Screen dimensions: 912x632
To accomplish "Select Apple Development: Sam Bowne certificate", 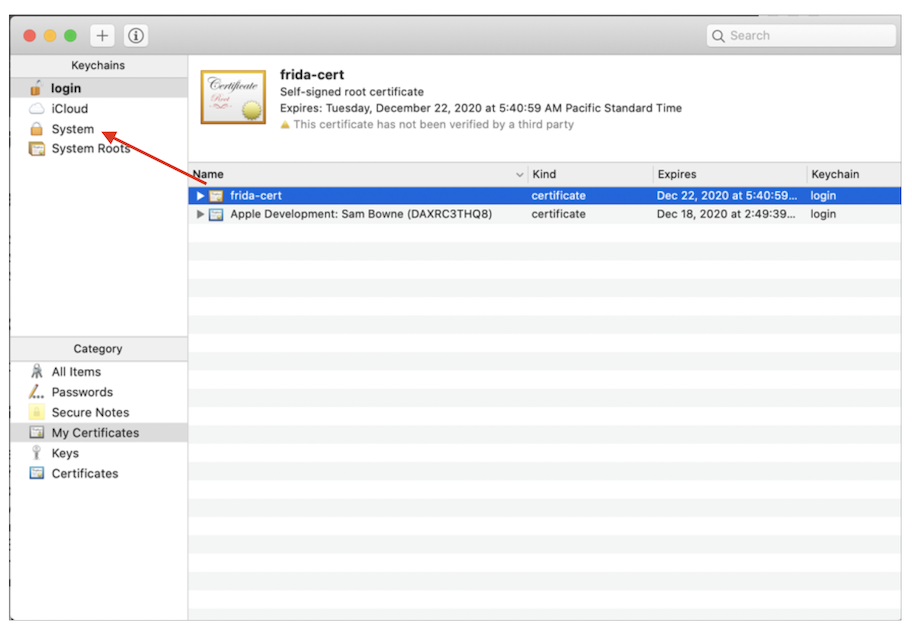I will click(x=361, y=214).
